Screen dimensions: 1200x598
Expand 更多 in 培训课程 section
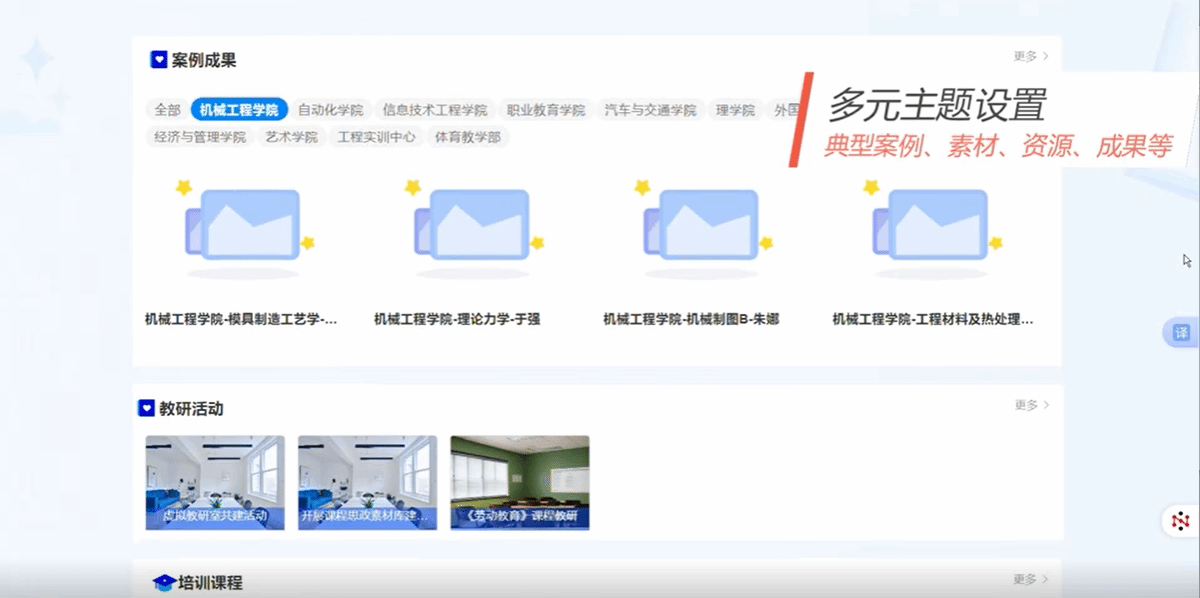click(x=1031, y=579)
